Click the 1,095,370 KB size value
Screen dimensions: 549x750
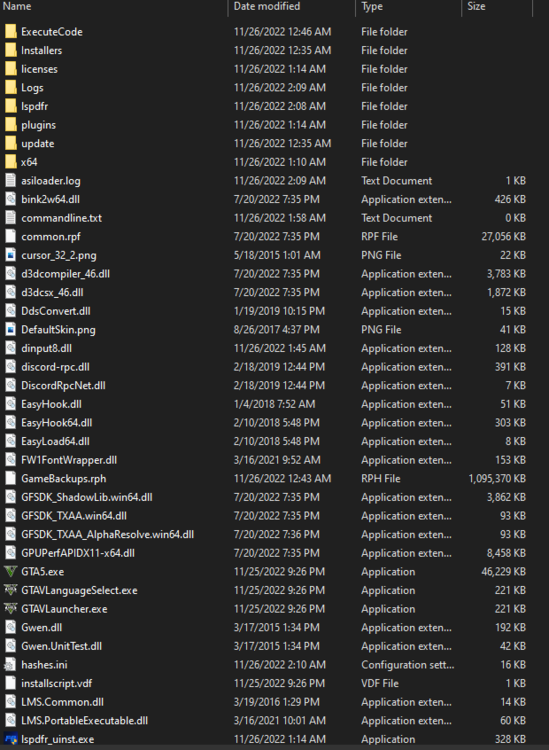pos(497,479)
